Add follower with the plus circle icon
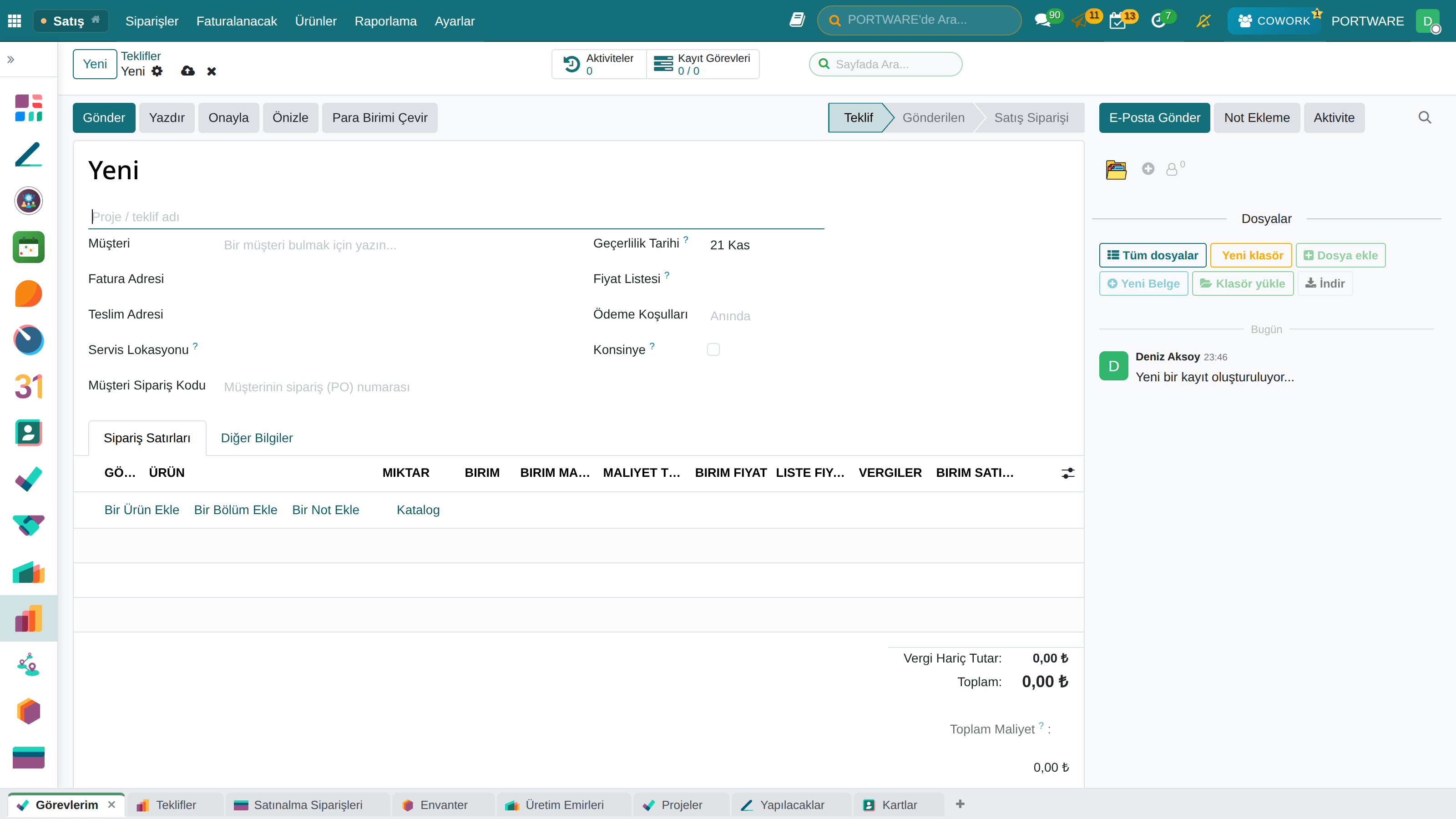The image size is (1456, 819). point(1148,168)
